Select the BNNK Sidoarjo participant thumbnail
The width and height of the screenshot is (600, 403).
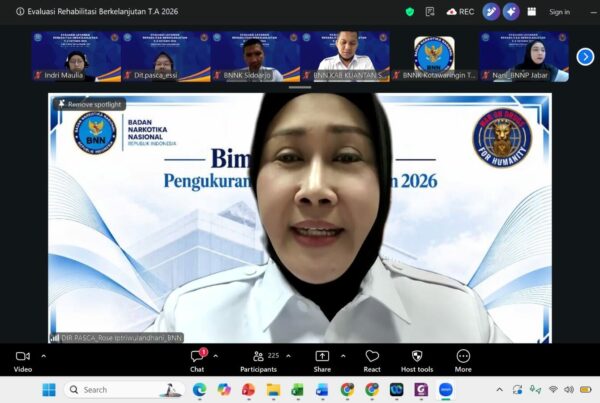[x=255, y=57]
